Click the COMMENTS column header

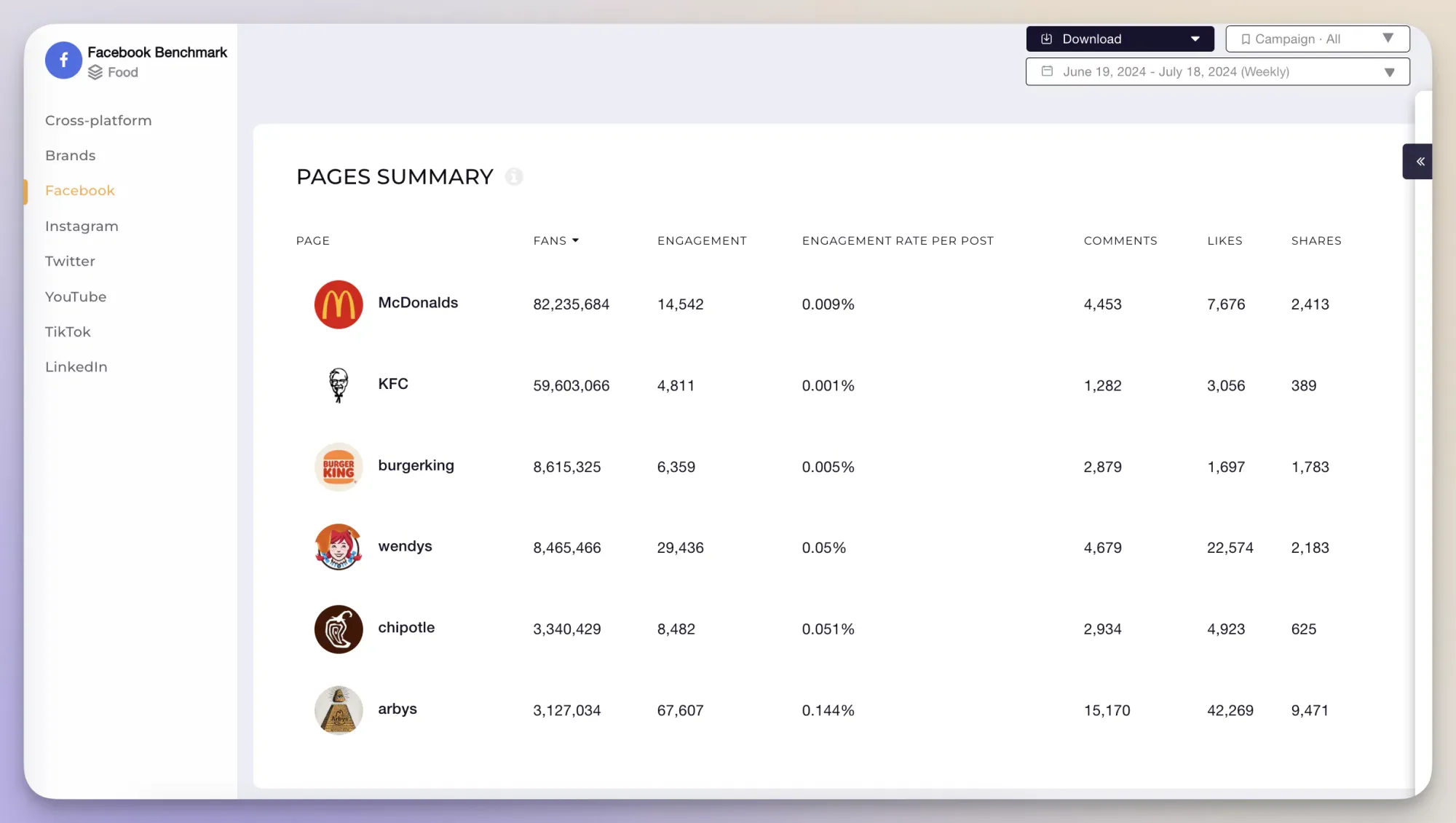pyautogui.click(x=1120, y=241)
